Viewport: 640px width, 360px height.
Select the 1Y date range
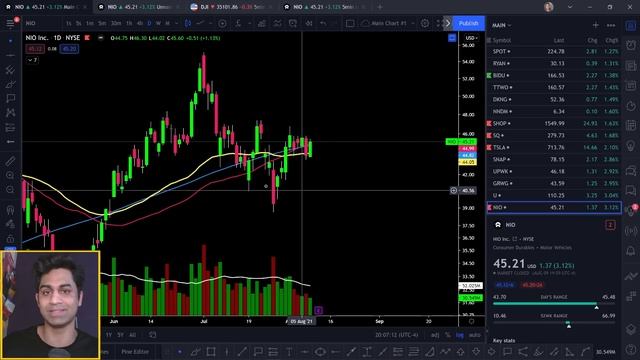109,335
